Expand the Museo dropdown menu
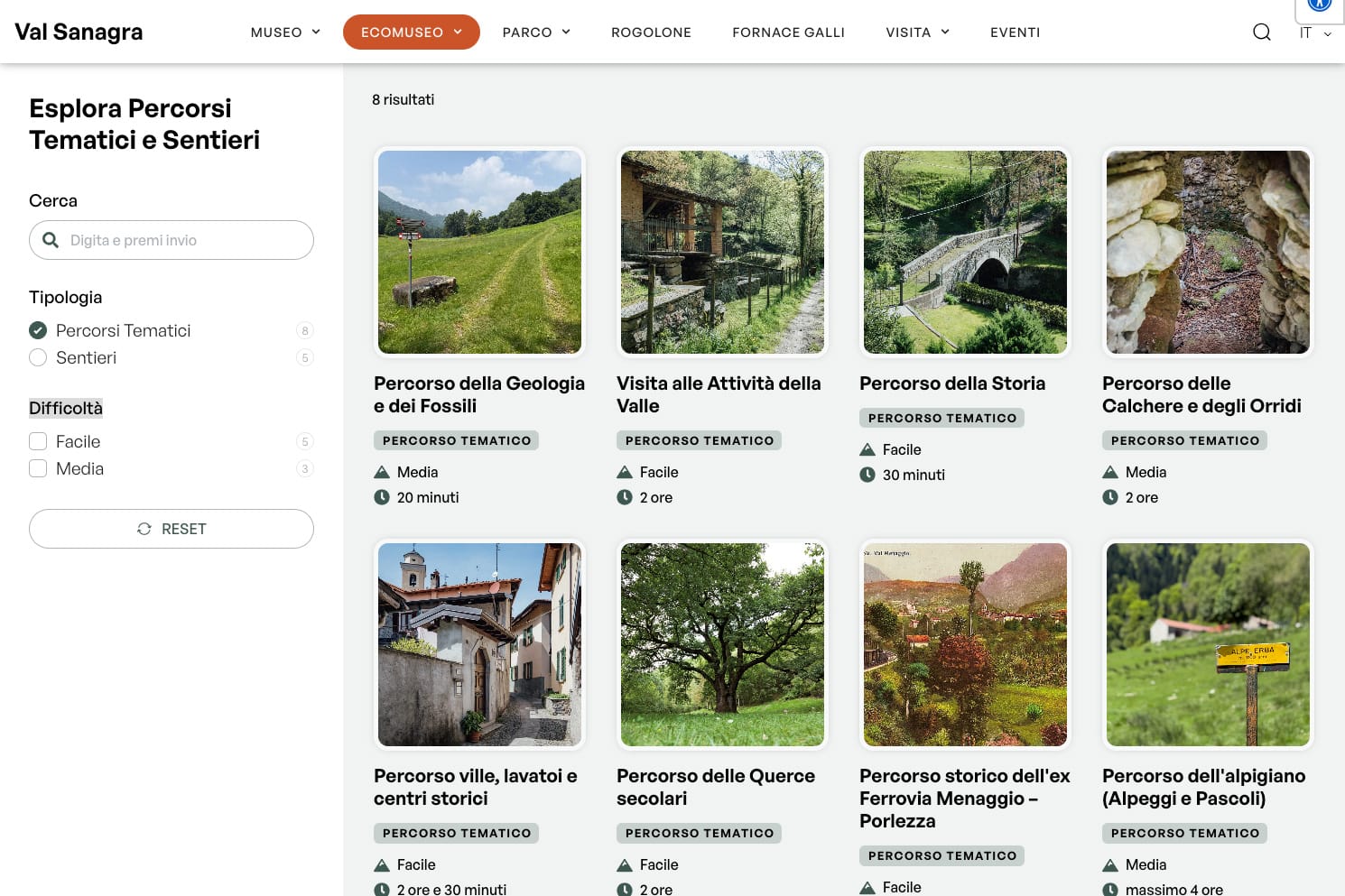Screen dimensions: 1345x896 [x=285, y=32]
